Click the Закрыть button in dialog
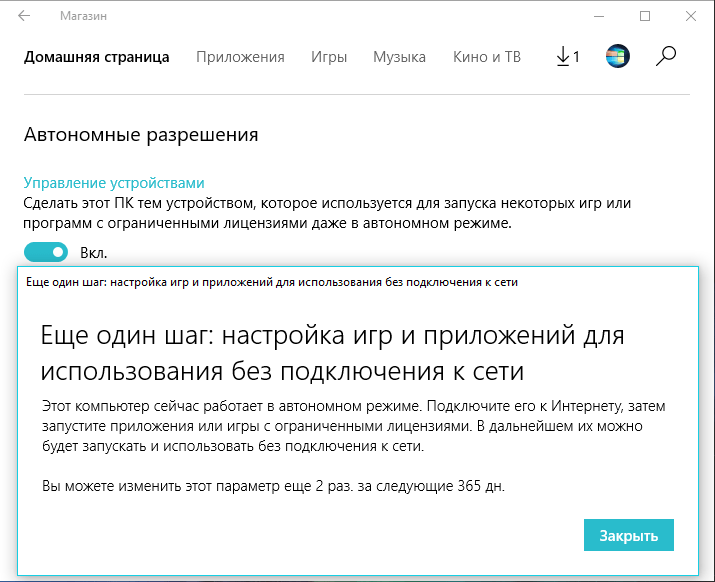Image resolution: width=715 pixels, height=582 pixels. (x=628, y=535)
